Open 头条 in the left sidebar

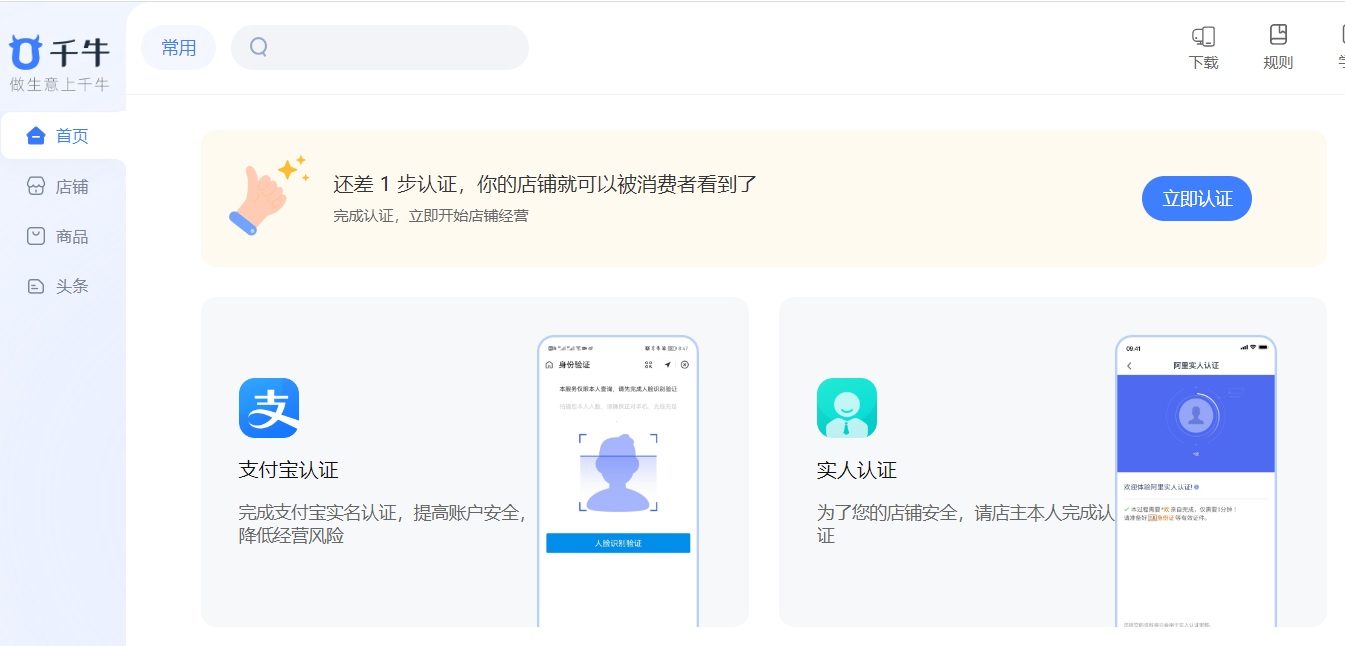tap(62, 287)
